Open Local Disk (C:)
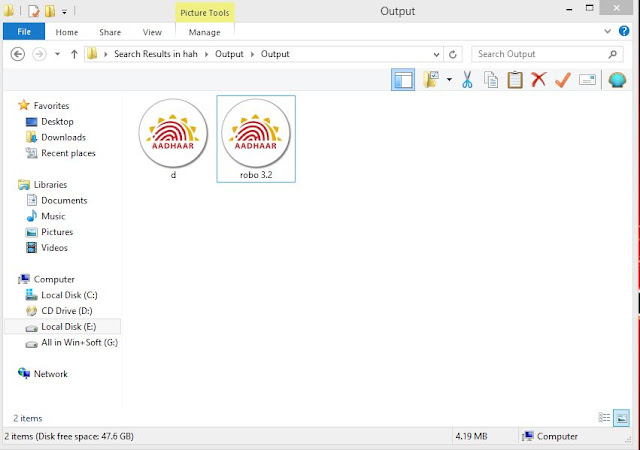 tap(69, 295)
